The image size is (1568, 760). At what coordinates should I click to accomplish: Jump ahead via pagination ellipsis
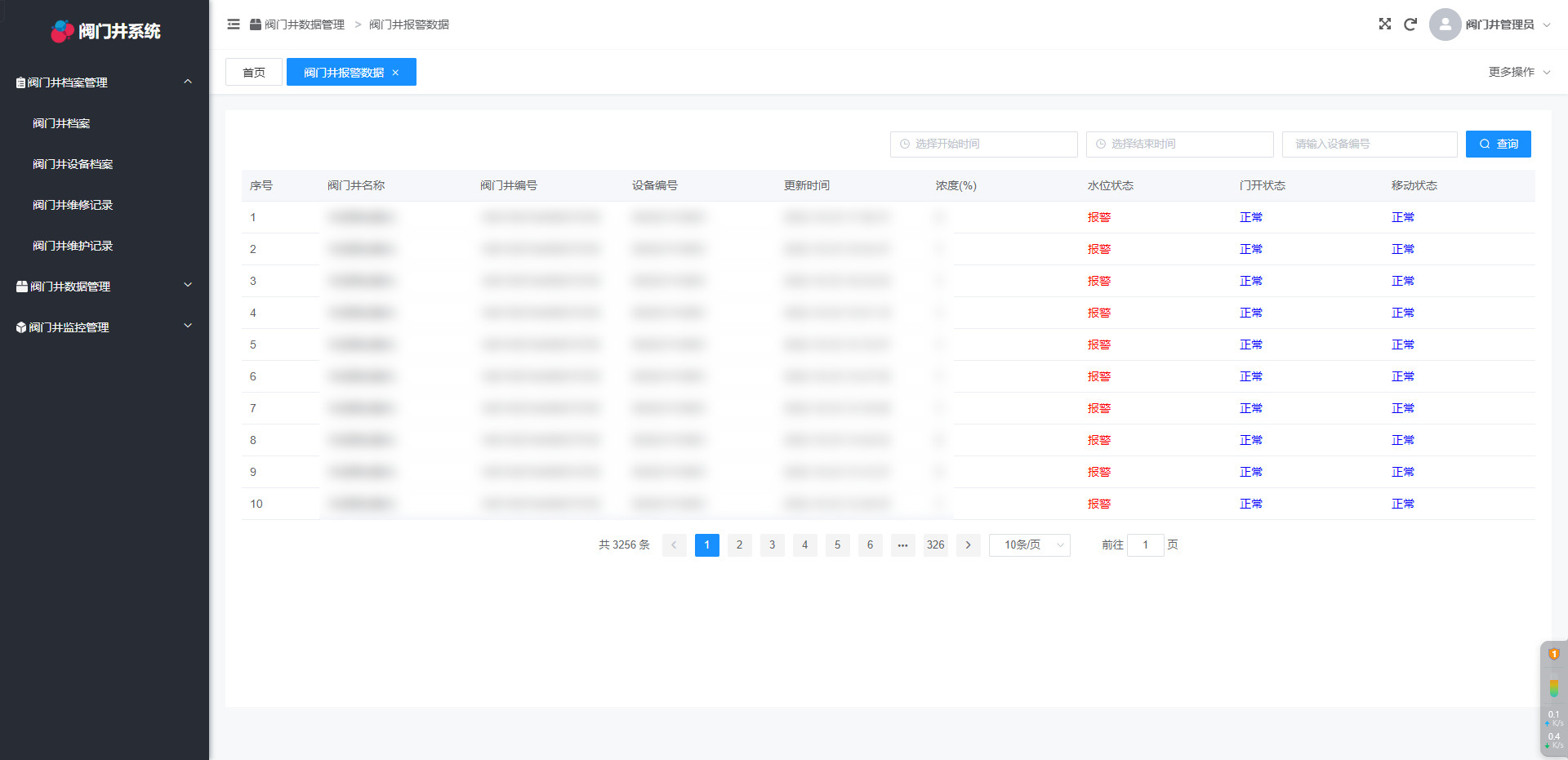tap(902, 545)
